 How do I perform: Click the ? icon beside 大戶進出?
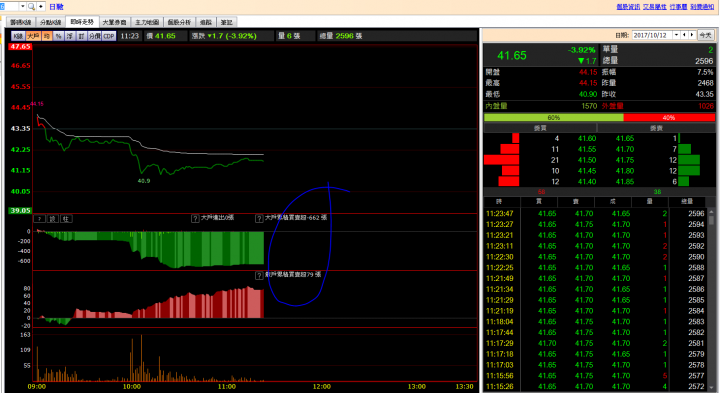[195, 219]
